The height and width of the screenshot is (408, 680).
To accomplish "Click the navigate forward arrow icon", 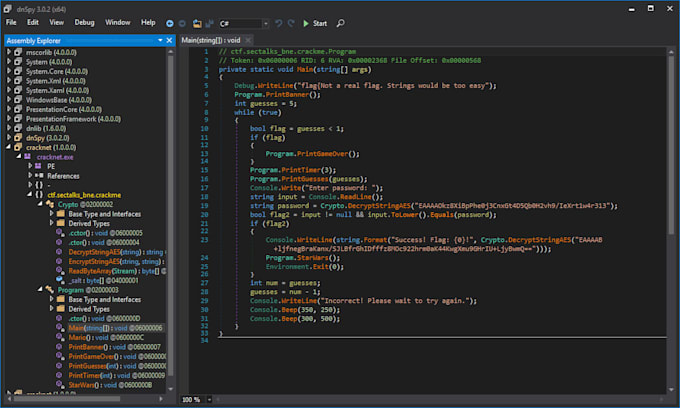I will (182, 23).
